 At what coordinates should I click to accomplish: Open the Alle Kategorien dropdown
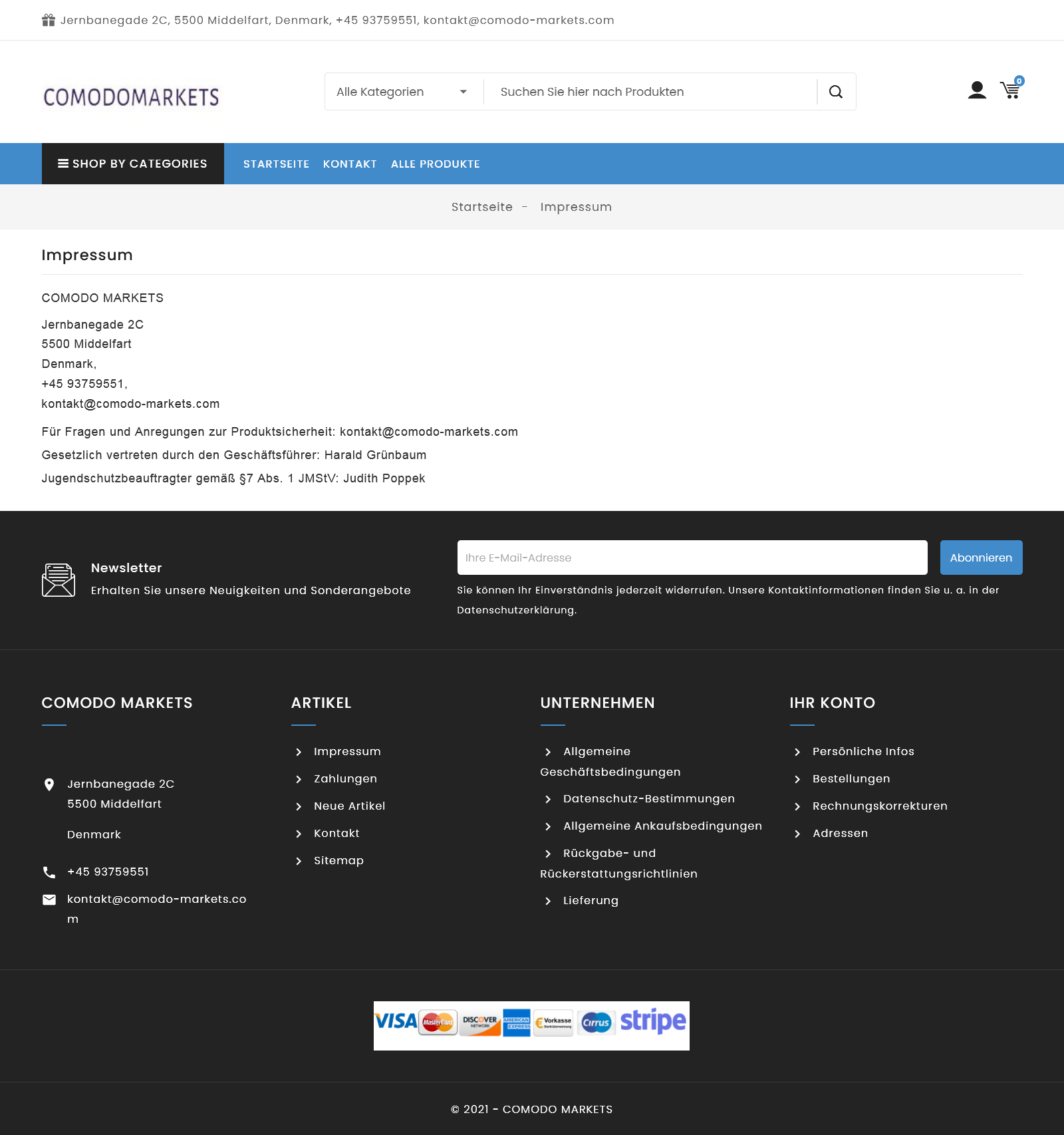pyautogui.click(x=404, y=92)
